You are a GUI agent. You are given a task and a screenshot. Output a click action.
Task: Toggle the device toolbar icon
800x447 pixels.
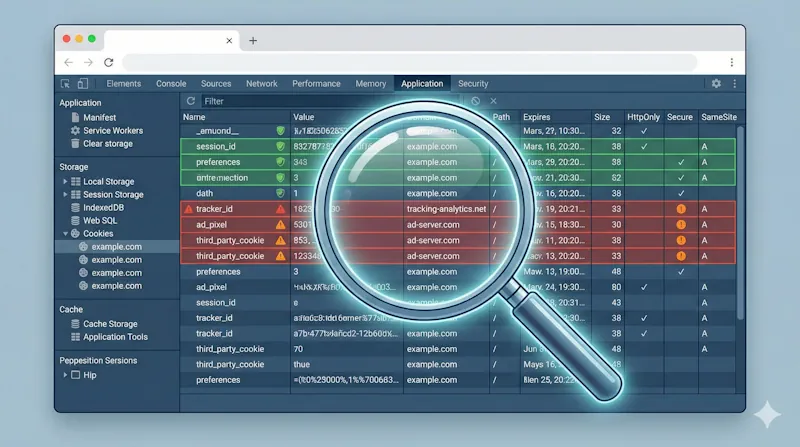coord(83,84)
